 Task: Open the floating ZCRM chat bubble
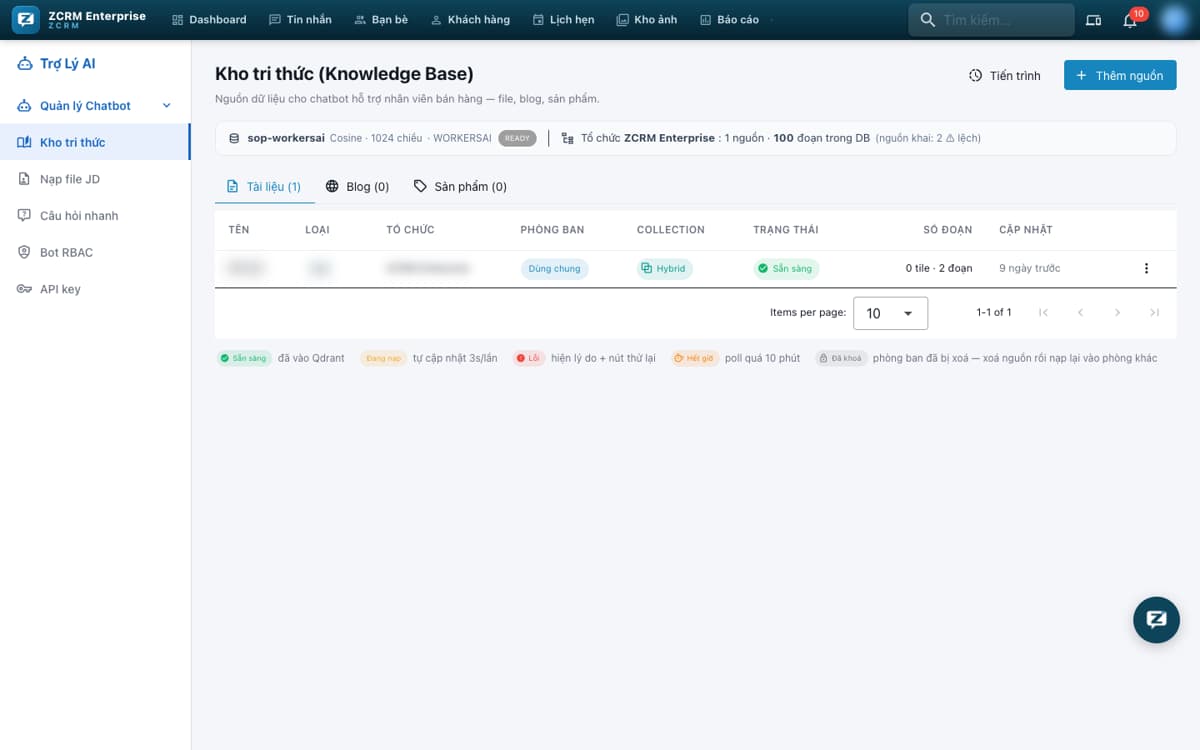tap(1156, 619)
